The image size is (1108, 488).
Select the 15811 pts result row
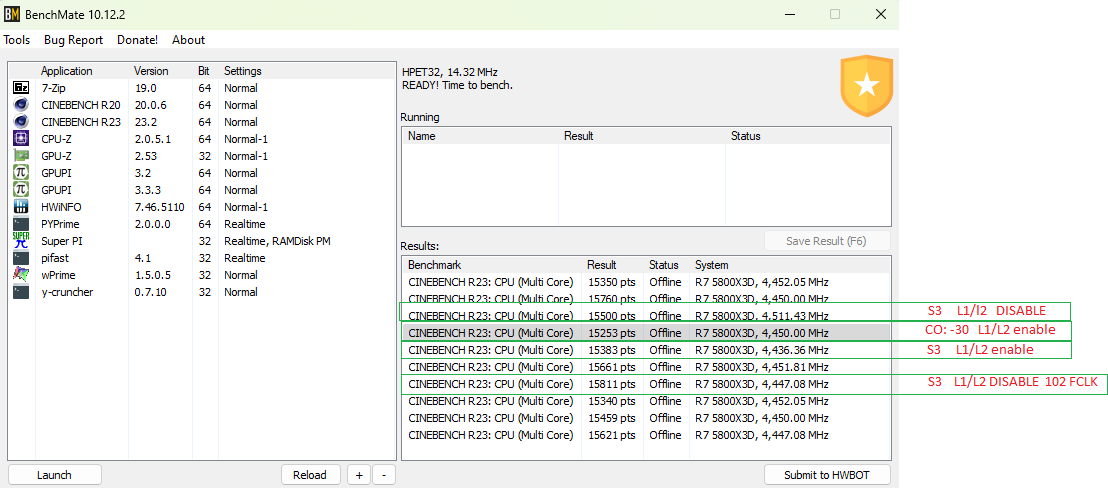click(x=646, y=384)
